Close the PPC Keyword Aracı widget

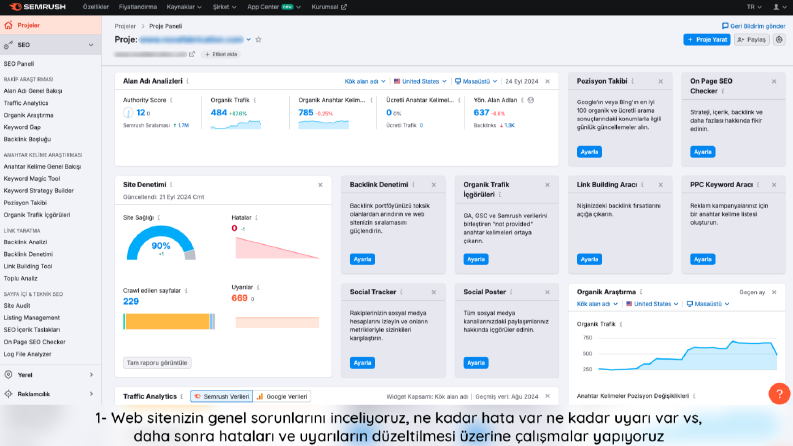pyautogui.click(x=774, y=185)
